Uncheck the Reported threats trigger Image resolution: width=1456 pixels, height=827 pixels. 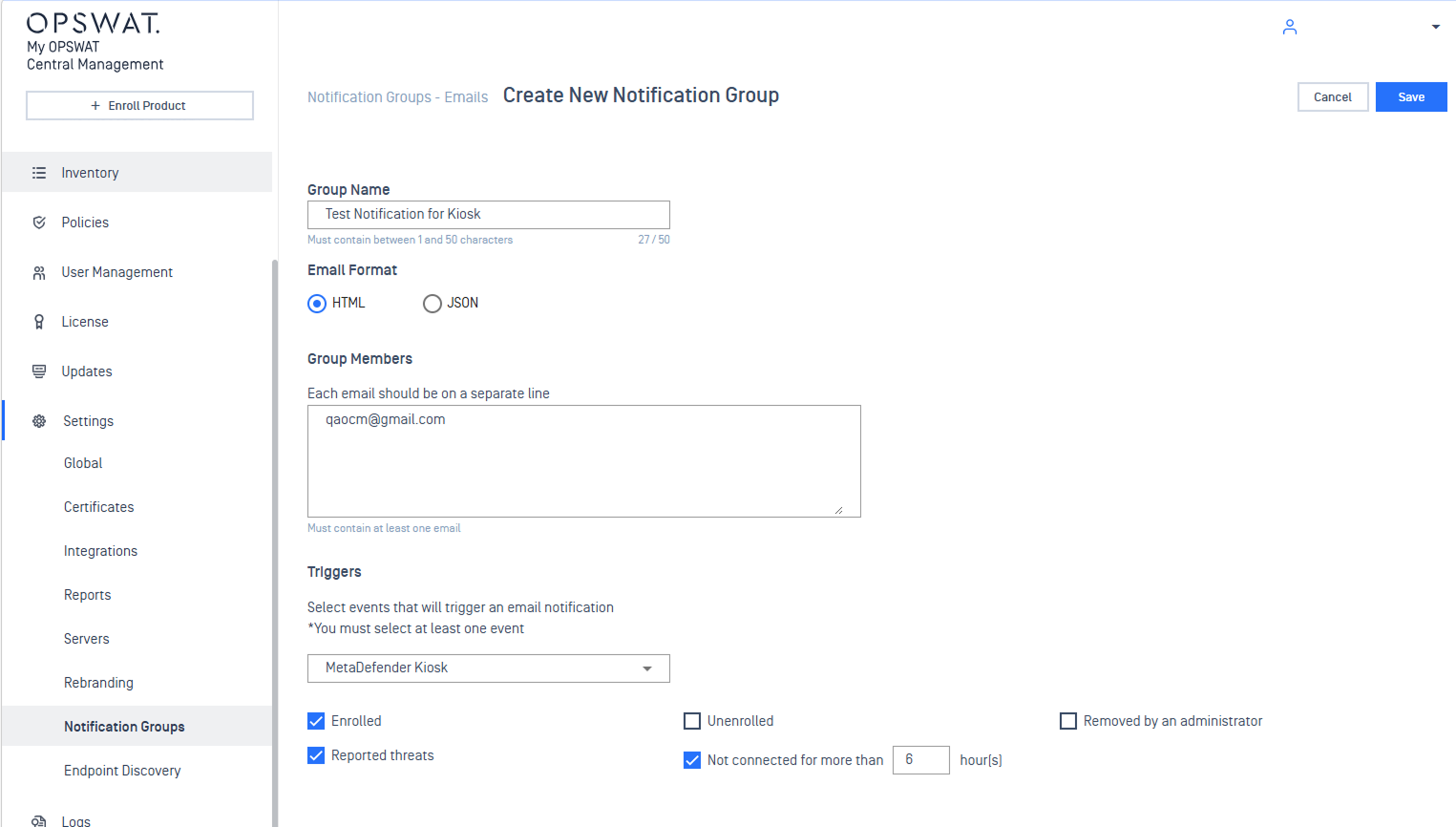pyautogui.click(x=316, y=754)
